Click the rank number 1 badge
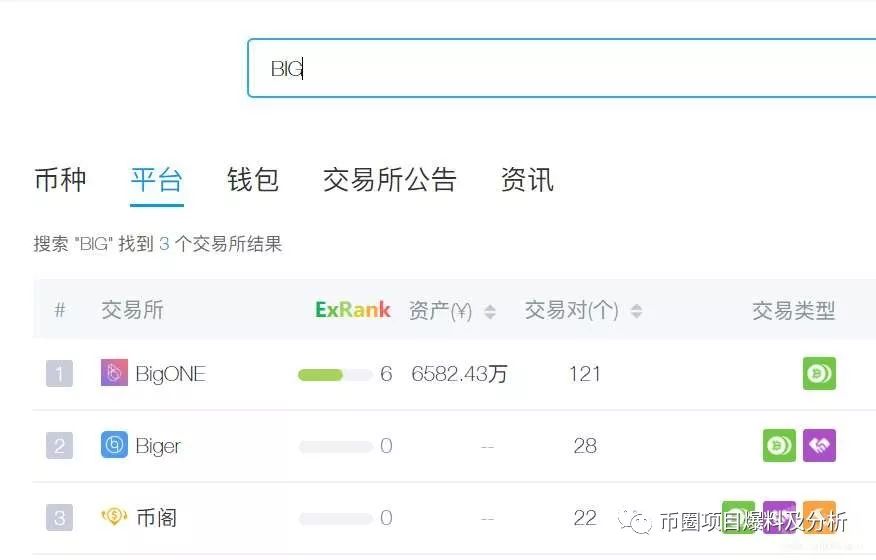The image size is (876, 560). click(59, 373)
